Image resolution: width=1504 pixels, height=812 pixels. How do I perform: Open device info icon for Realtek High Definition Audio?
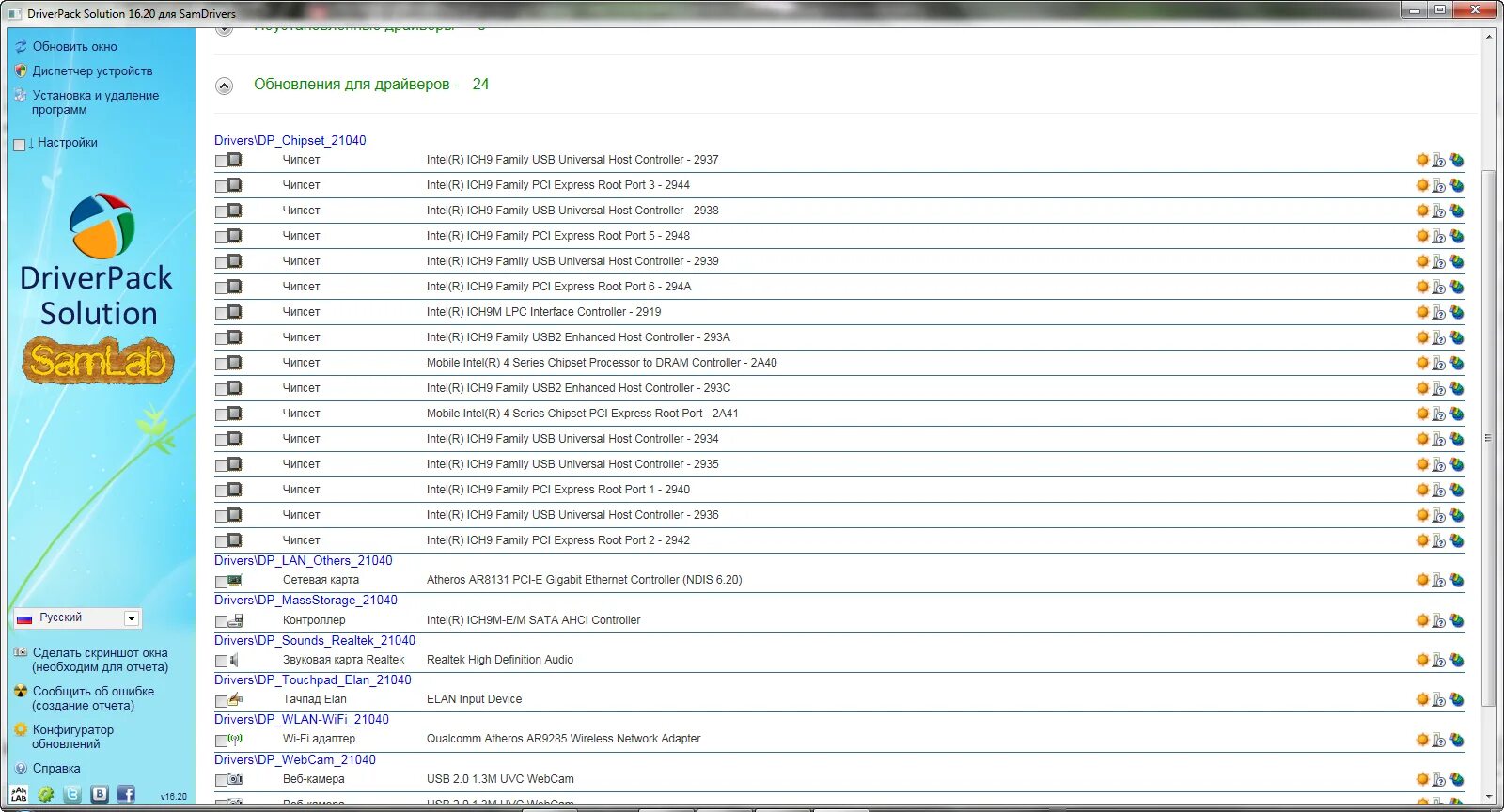(x=1438, y=660)
